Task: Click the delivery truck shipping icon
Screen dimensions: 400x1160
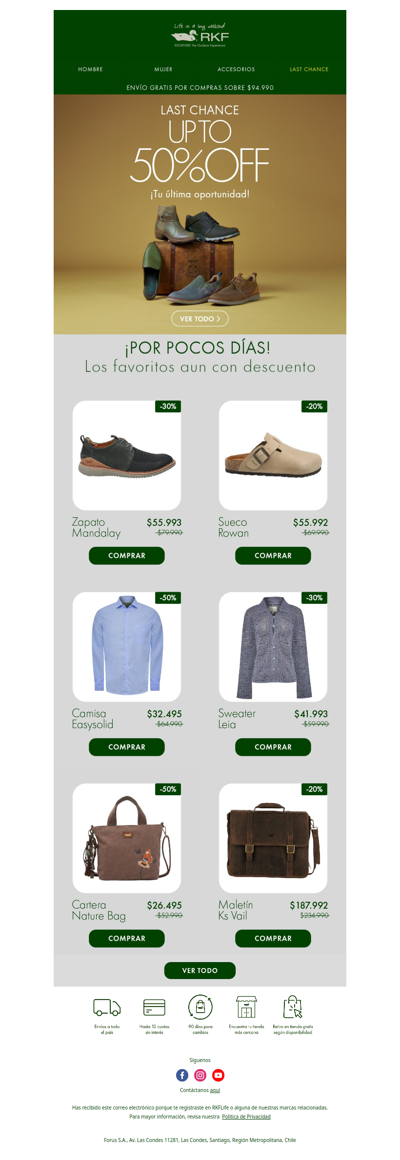Action: pos(106,1007)
